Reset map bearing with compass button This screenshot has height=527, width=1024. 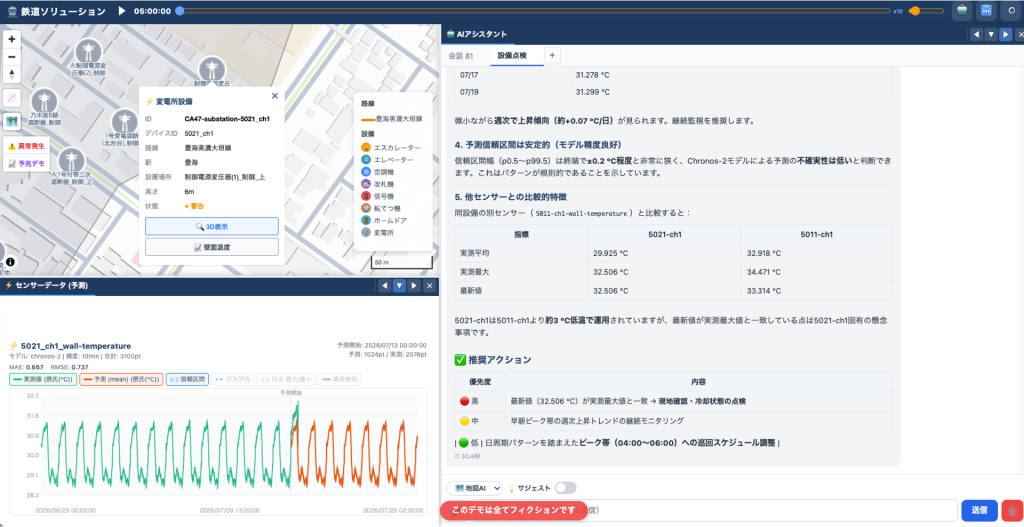pos(12,74)
